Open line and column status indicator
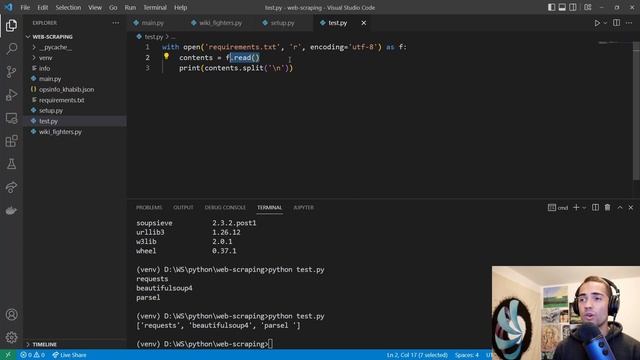640x360 pixels. tap(417, 355)
